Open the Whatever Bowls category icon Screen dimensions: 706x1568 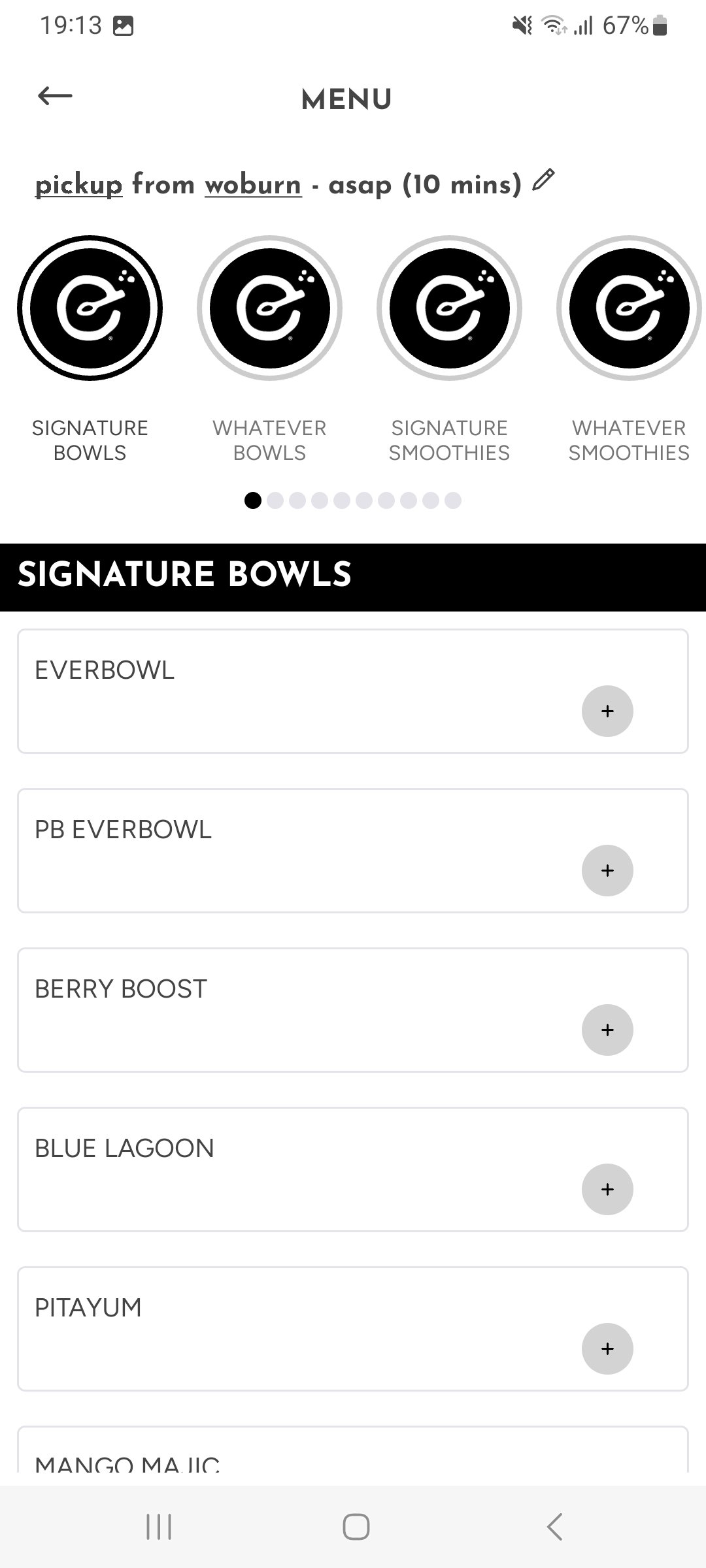tap(269, 308)
